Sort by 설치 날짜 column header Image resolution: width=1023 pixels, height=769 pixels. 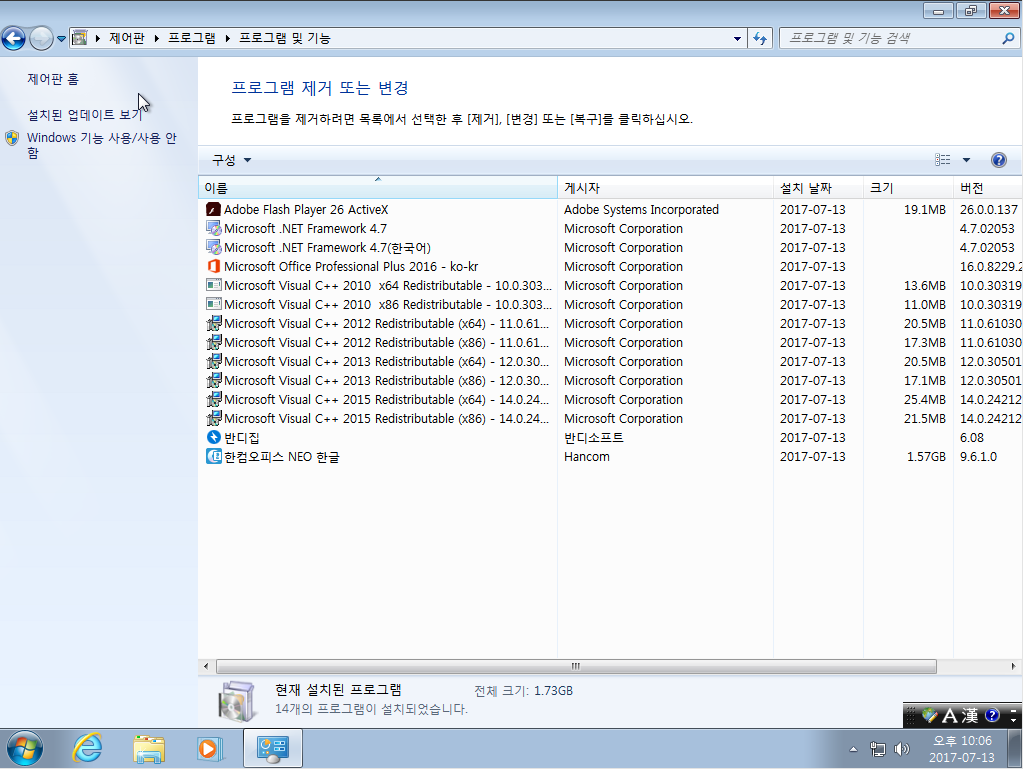pos(819,188)
